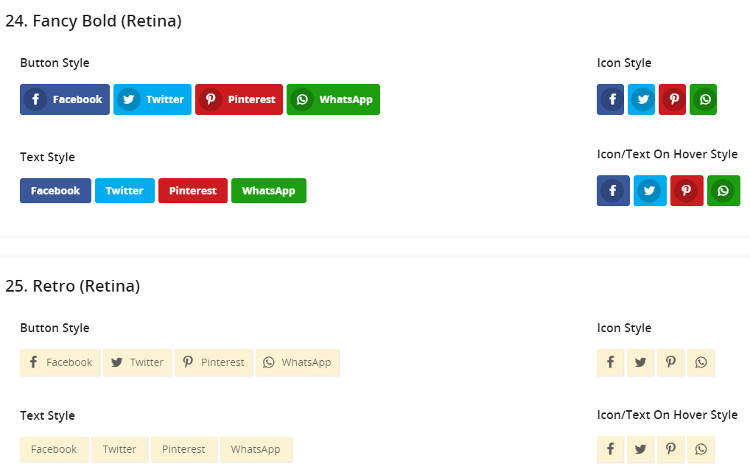
Task: Select the Fancy Bold Text Style Pinterest button
Action: click(193, 190)
